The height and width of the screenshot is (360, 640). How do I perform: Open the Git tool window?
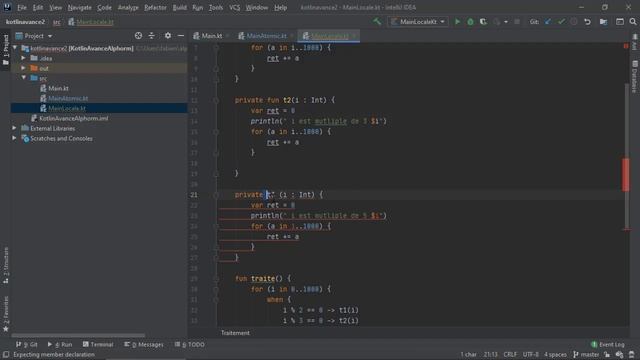click(27, 344)
